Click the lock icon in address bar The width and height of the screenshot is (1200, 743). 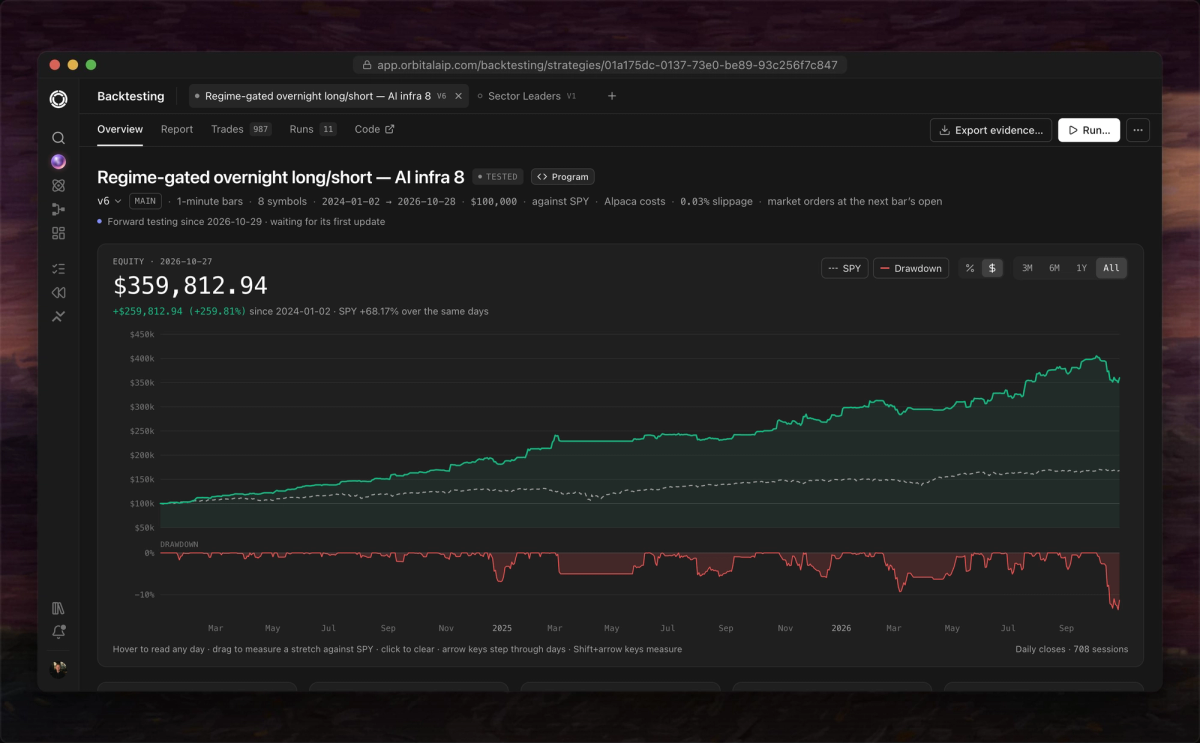[x=367, y=65]
